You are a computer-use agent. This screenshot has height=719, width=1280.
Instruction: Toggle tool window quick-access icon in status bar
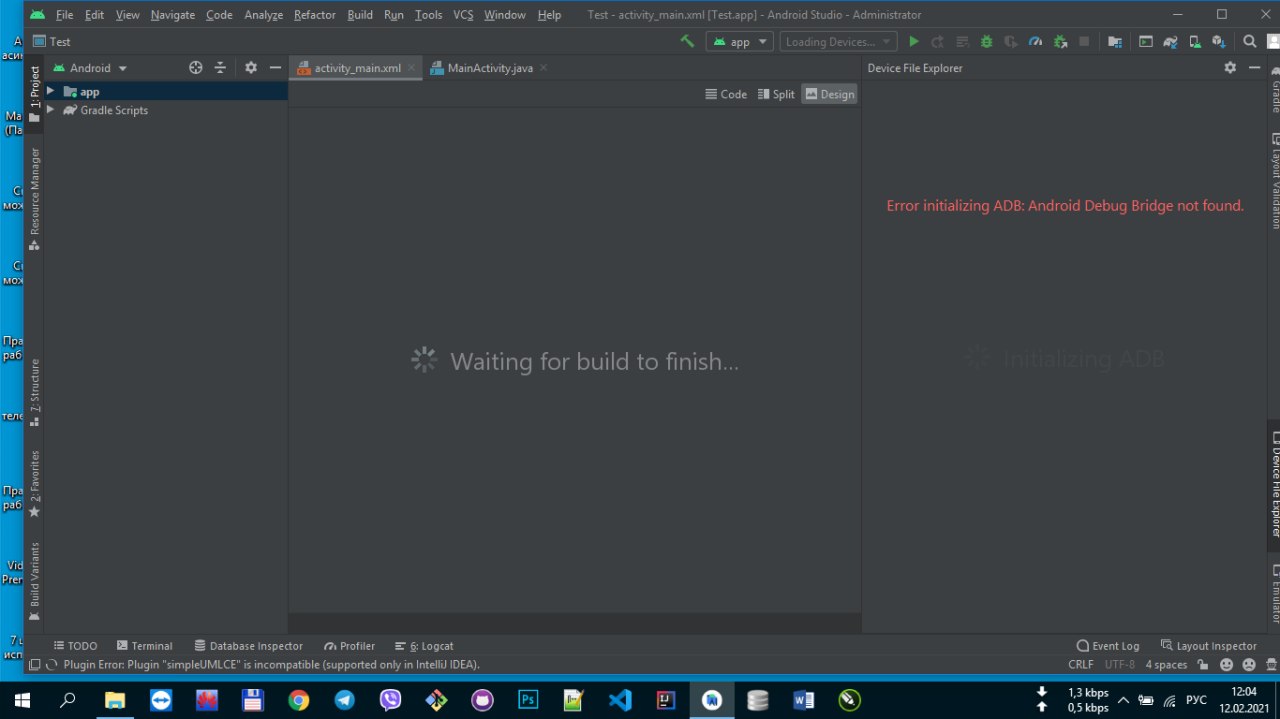[x=34, y=664]
